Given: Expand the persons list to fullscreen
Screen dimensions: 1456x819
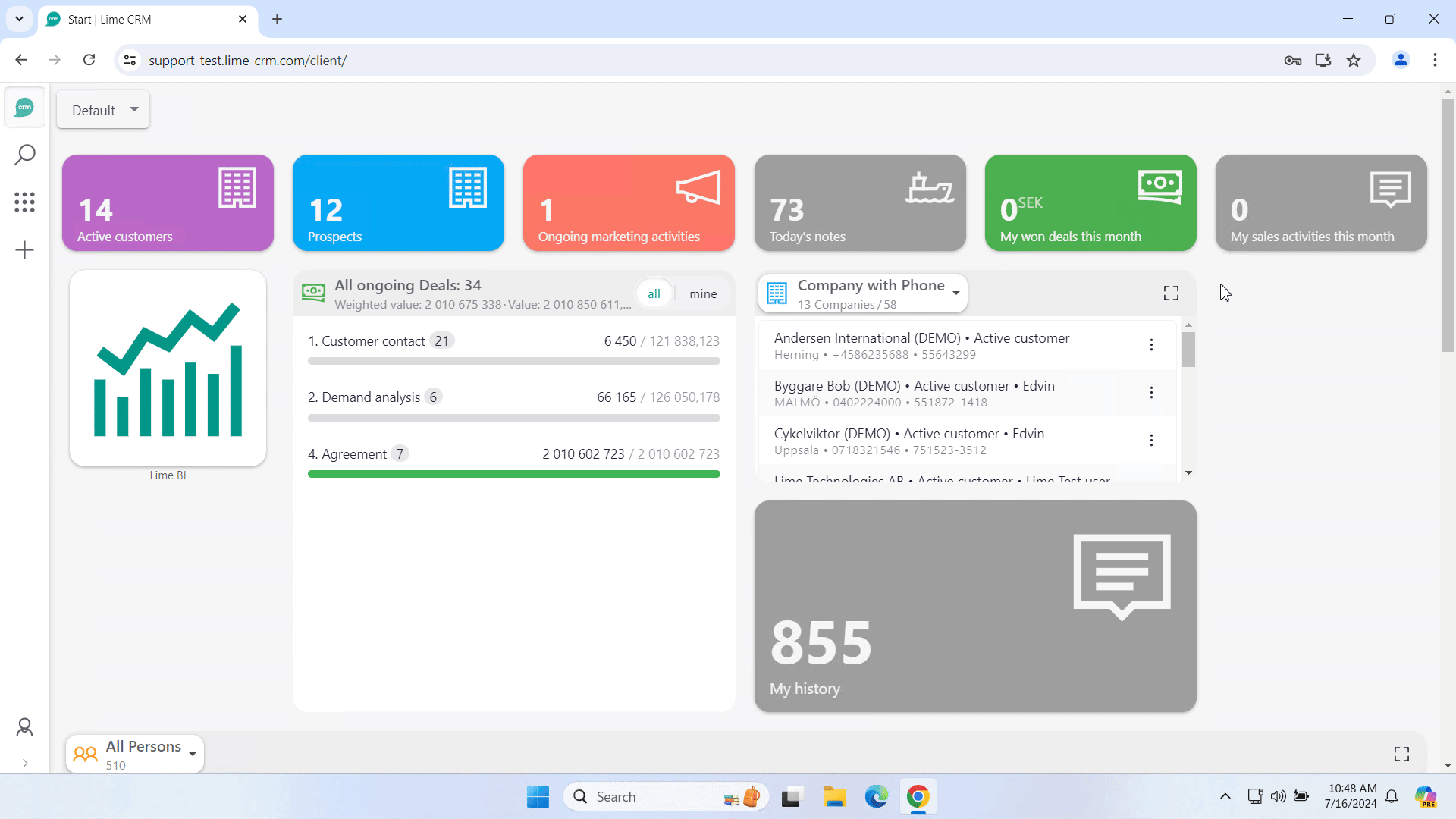Looking at the screenshot, I should (1401, 755).
